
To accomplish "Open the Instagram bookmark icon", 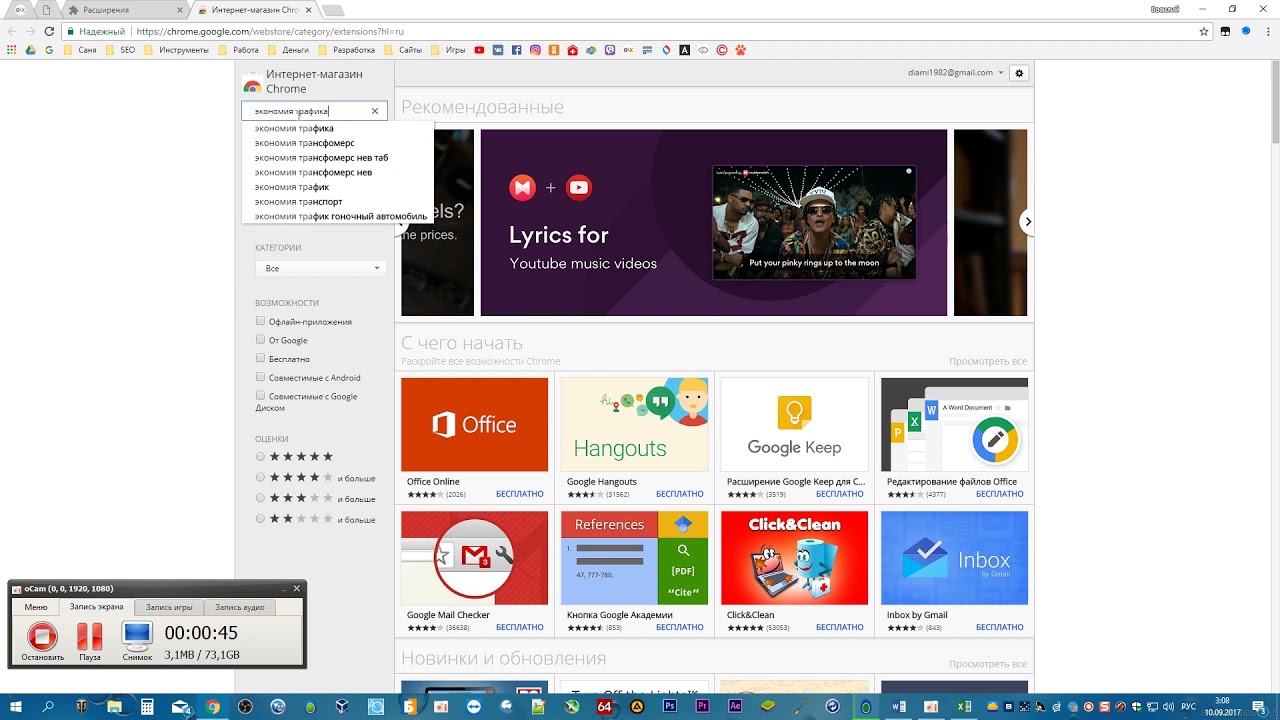I will [x=536, y=50].
